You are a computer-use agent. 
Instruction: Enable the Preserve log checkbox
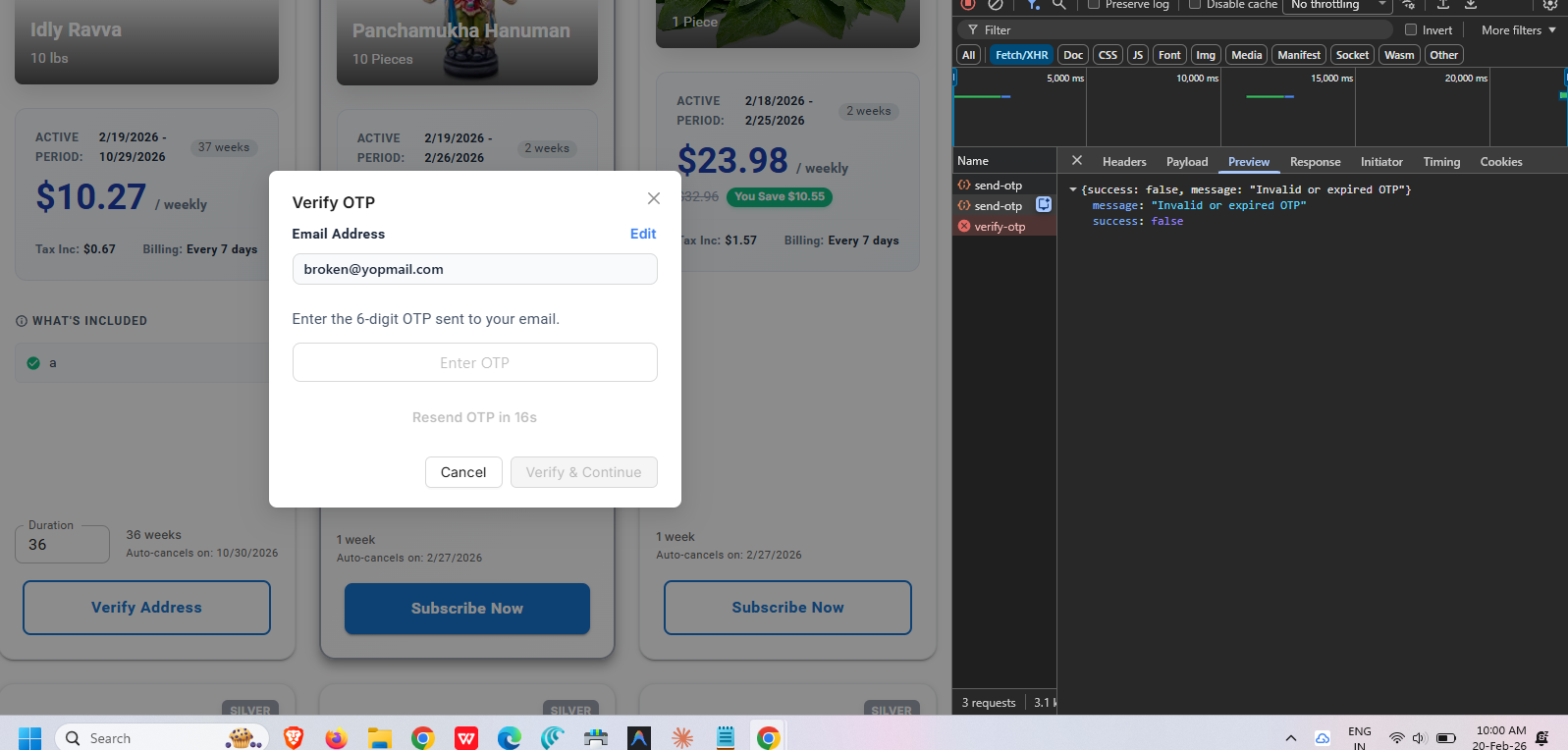[1094, 4]
